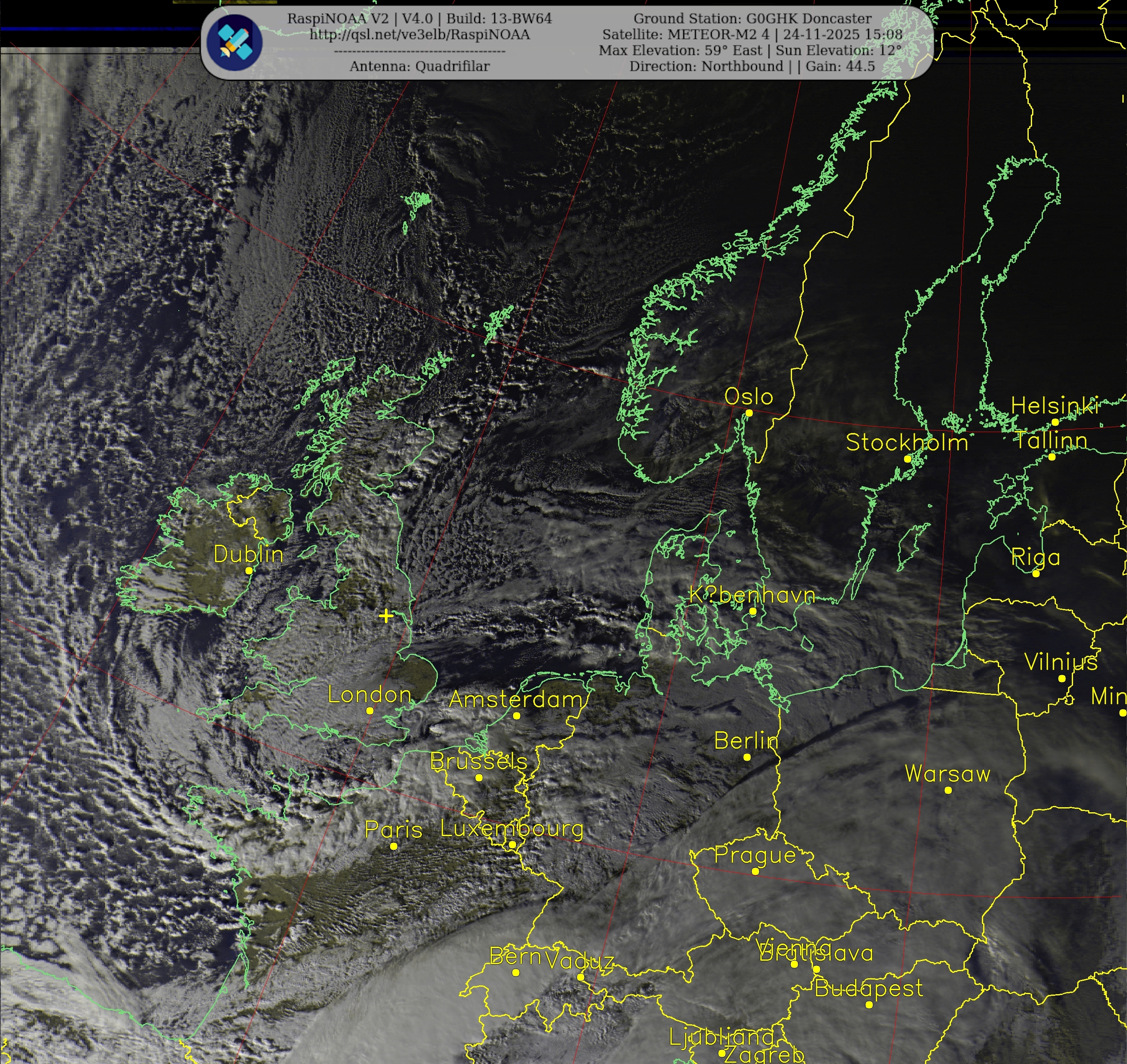
Task: Click the Ground Station G0GHK Doncaster text
Action: click(752, 19)
